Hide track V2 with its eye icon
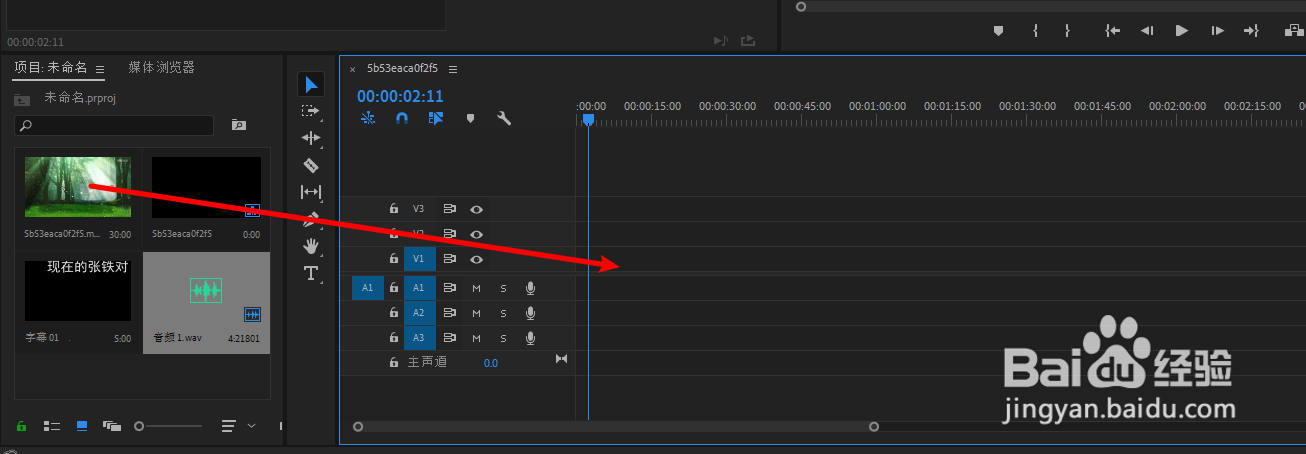Viewport: 1306px width, 454px height. click(x=477, y=234)
